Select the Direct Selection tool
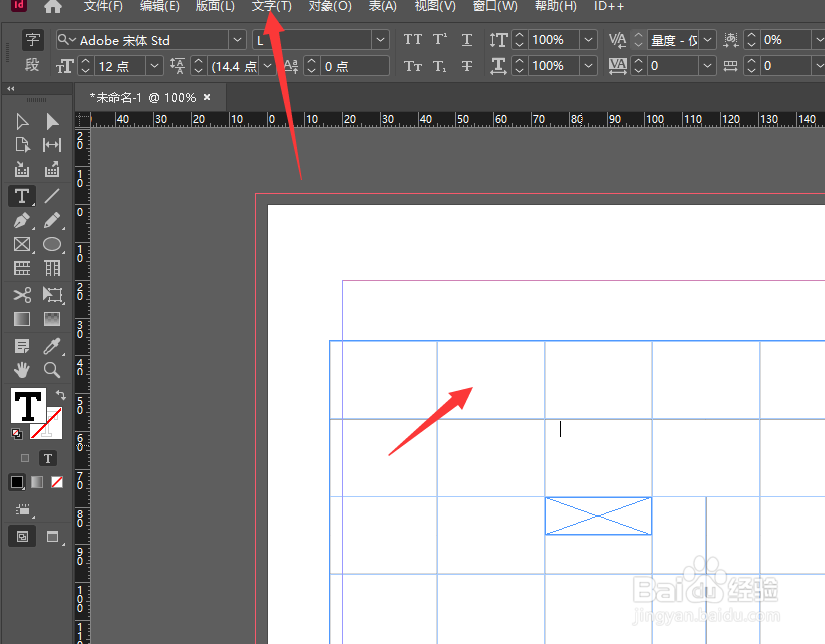 coord(52,122)
